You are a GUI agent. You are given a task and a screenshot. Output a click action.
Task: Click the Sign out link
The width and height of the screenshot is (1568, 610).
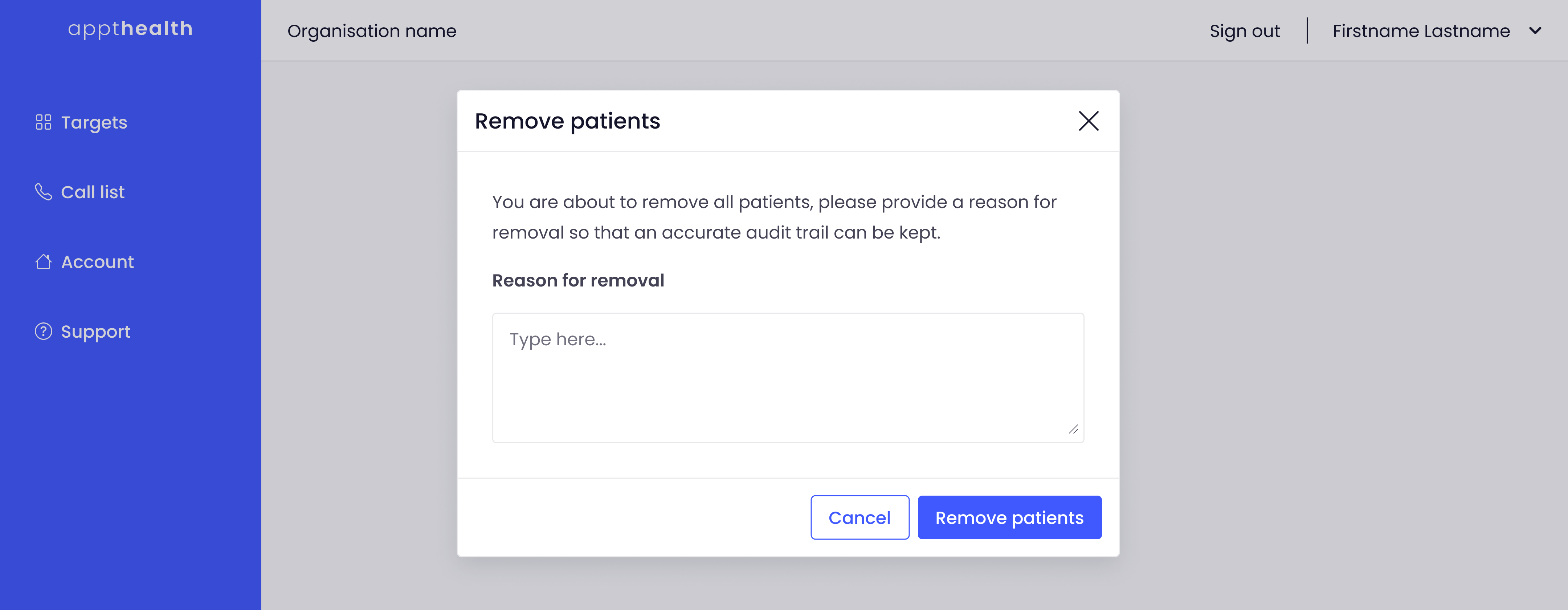point(1244,31)
